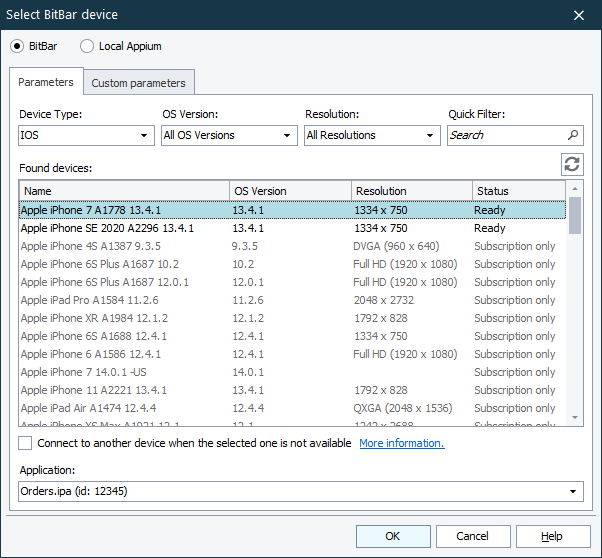Refresh the found devices list
Screen dimensions: 602x558
tap(572, 164)
